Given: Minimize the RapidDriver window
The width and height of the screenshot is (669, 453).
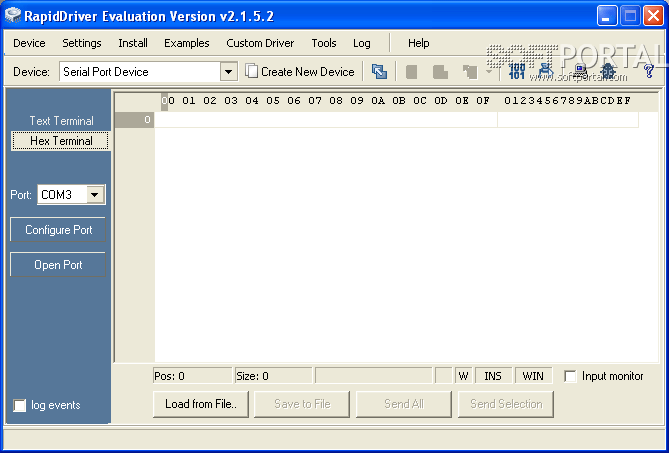Looking at the screenshot, I should [x=606, y=16].
